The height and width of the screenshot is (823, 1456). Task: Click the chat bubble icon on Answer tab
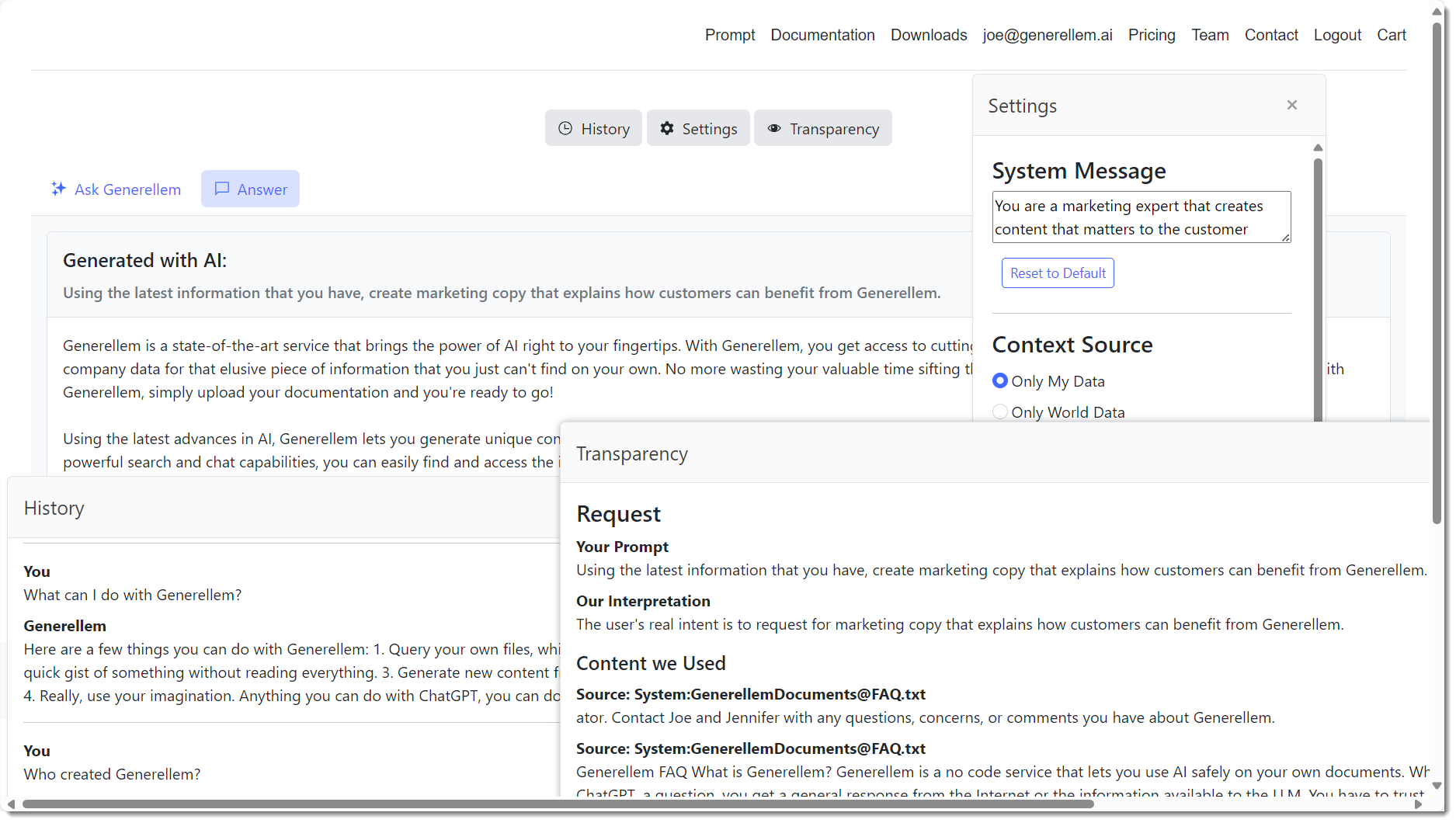click(x=222, y=189)
